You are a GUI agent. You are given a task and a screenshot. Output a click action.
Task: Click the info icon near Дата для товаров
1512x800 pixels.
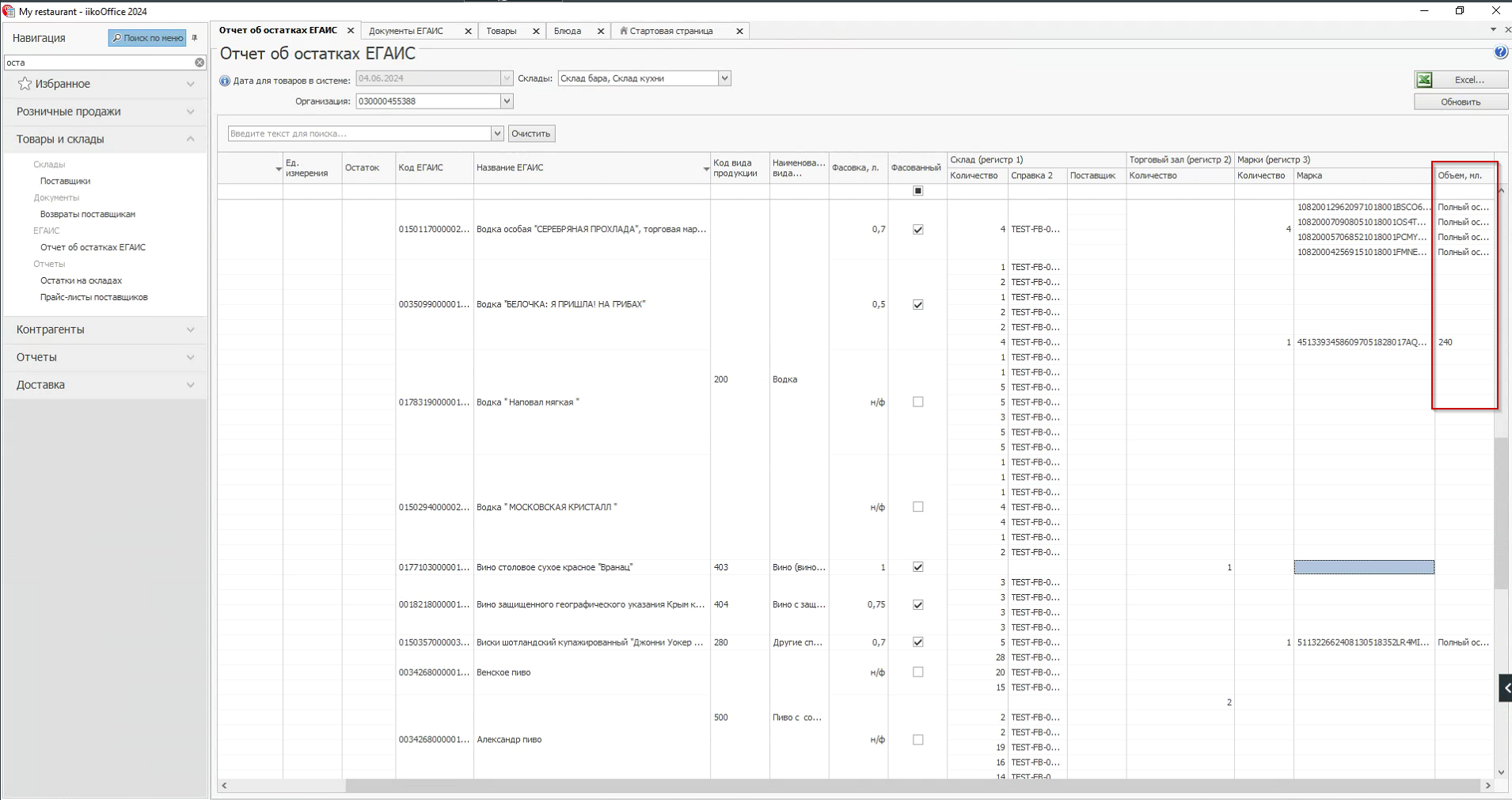[x=225, y=81]
